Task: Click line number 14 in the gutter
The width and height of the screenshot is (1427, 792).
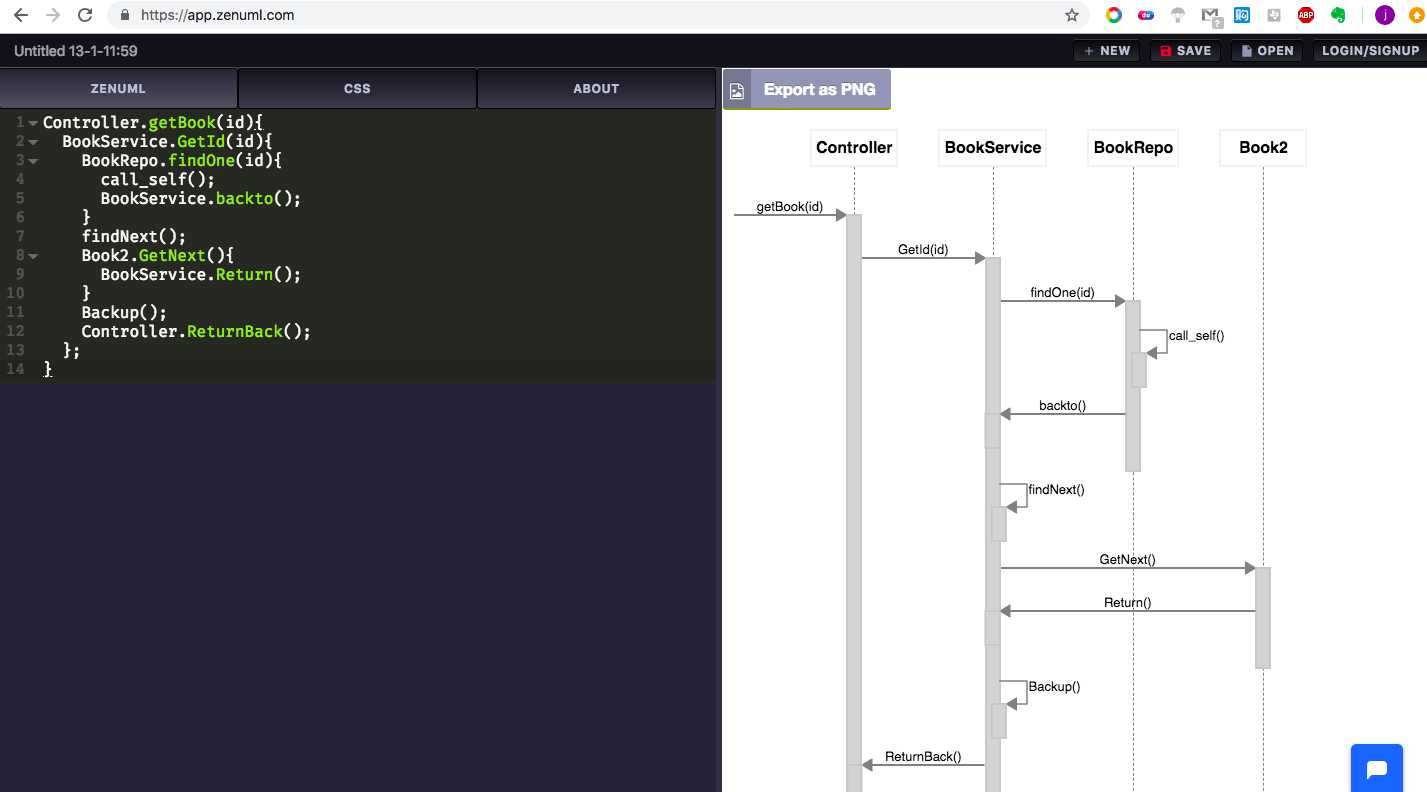Action: coord(14,369)
